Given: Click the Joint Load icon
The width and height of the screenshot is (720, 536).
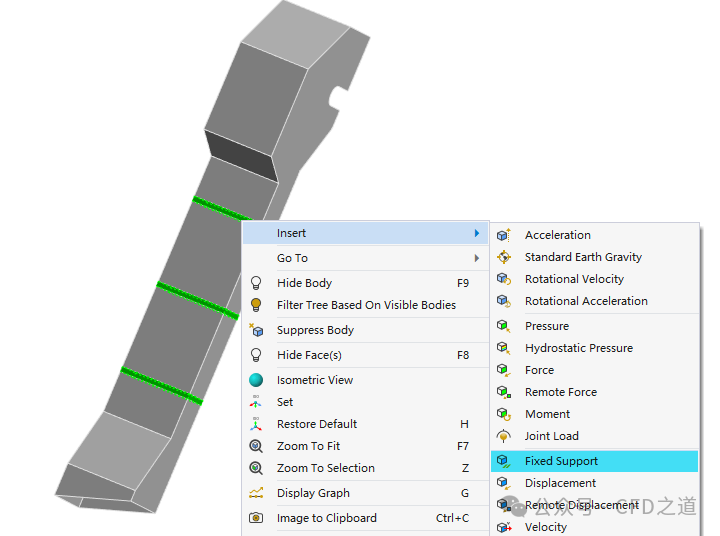Looking at the screenshot, I should click(x=504, y=436).
